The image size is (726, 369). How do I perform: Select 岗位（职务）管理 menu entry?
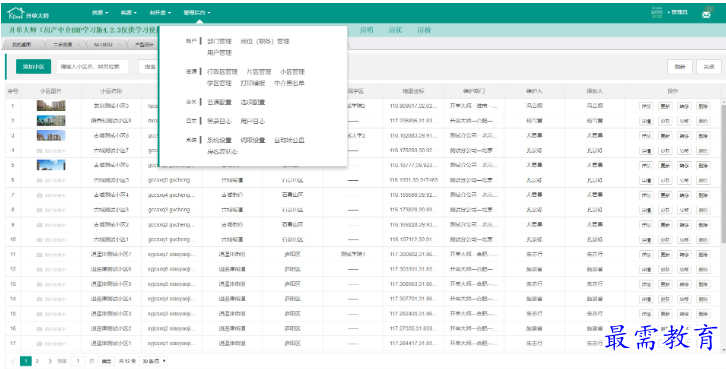click(x=265, y=41)
